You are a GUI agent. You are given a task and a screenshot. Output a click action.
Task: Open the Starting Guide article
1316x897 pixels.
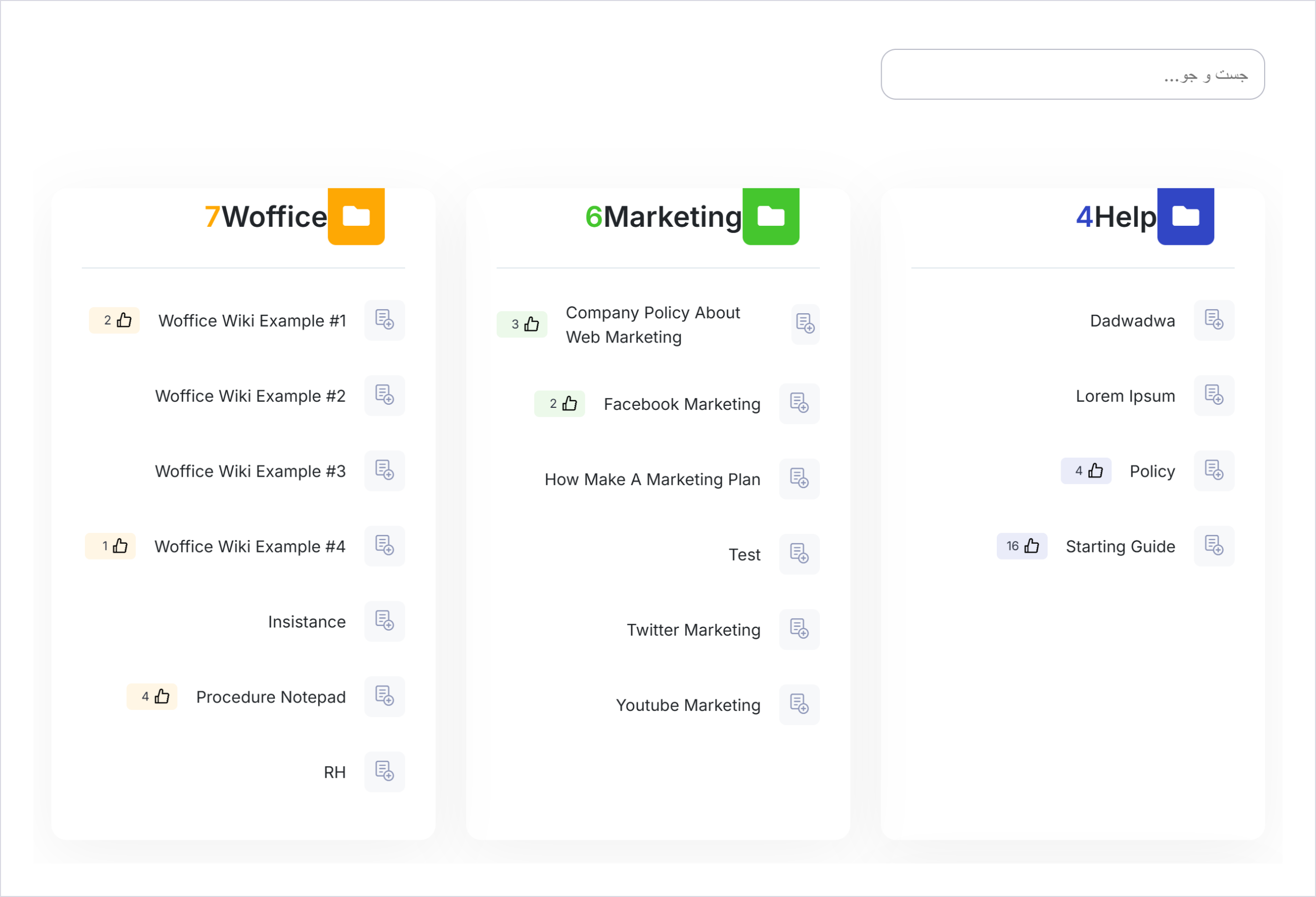coord(1120,547)
